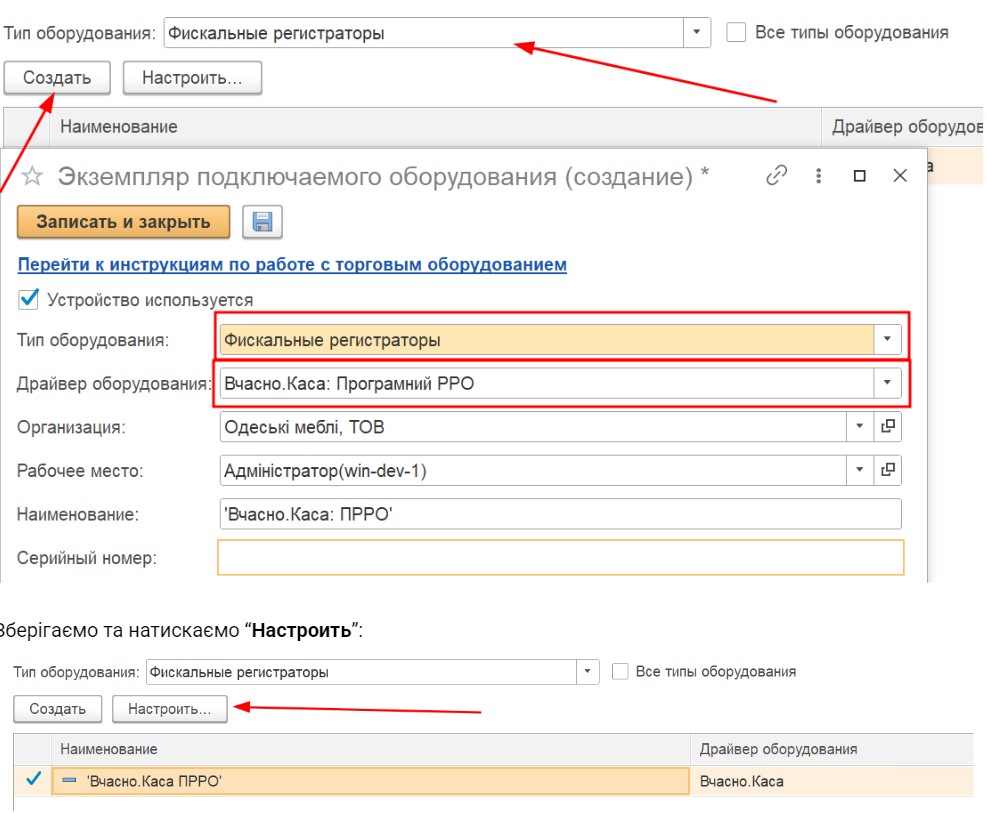Close the equipment instance creation dialog
Viewport: 987px width, 814px height.
click(x=899, y=176)
